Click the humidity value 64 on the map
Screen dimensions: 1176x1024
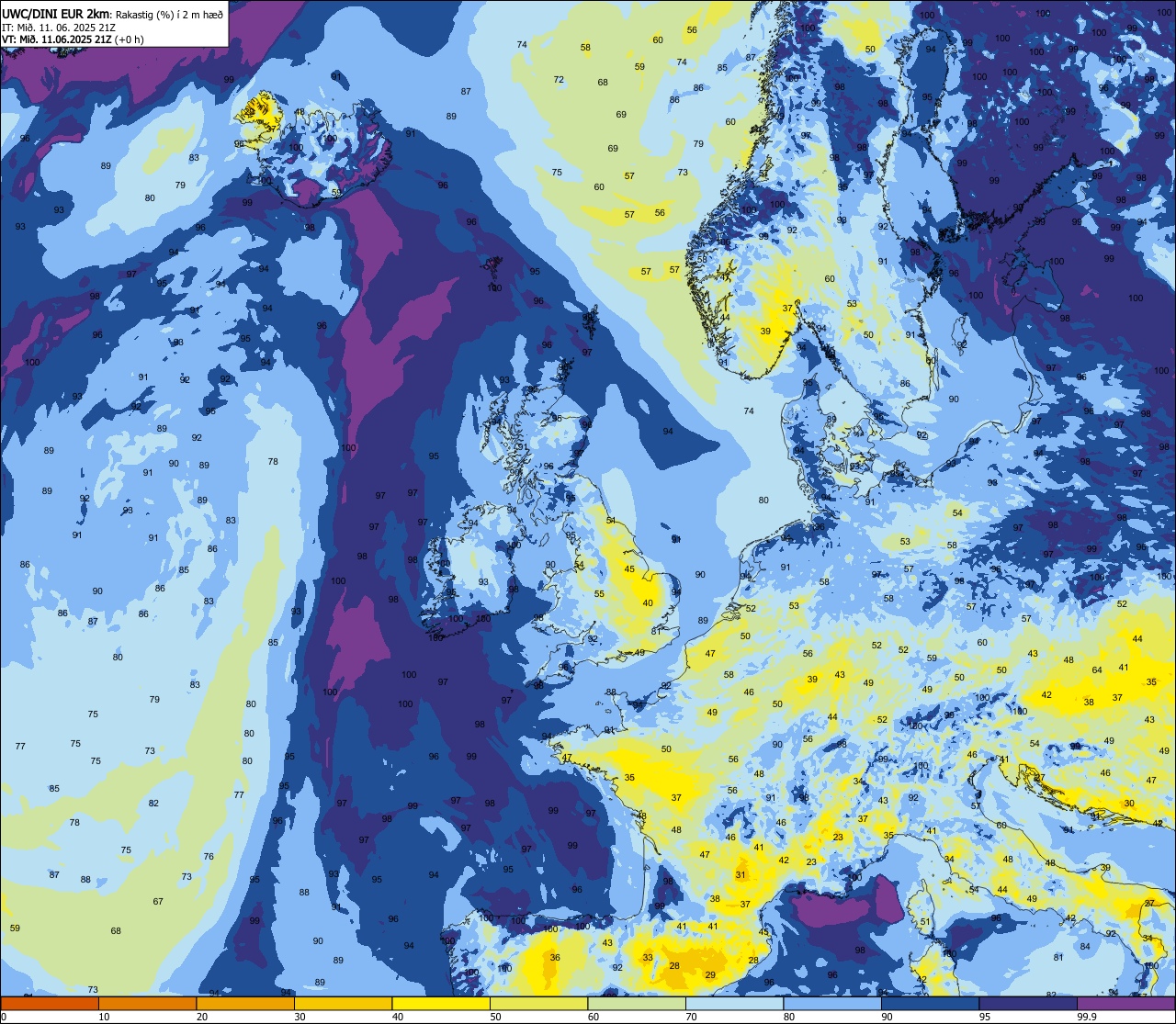pos(1096,670)
